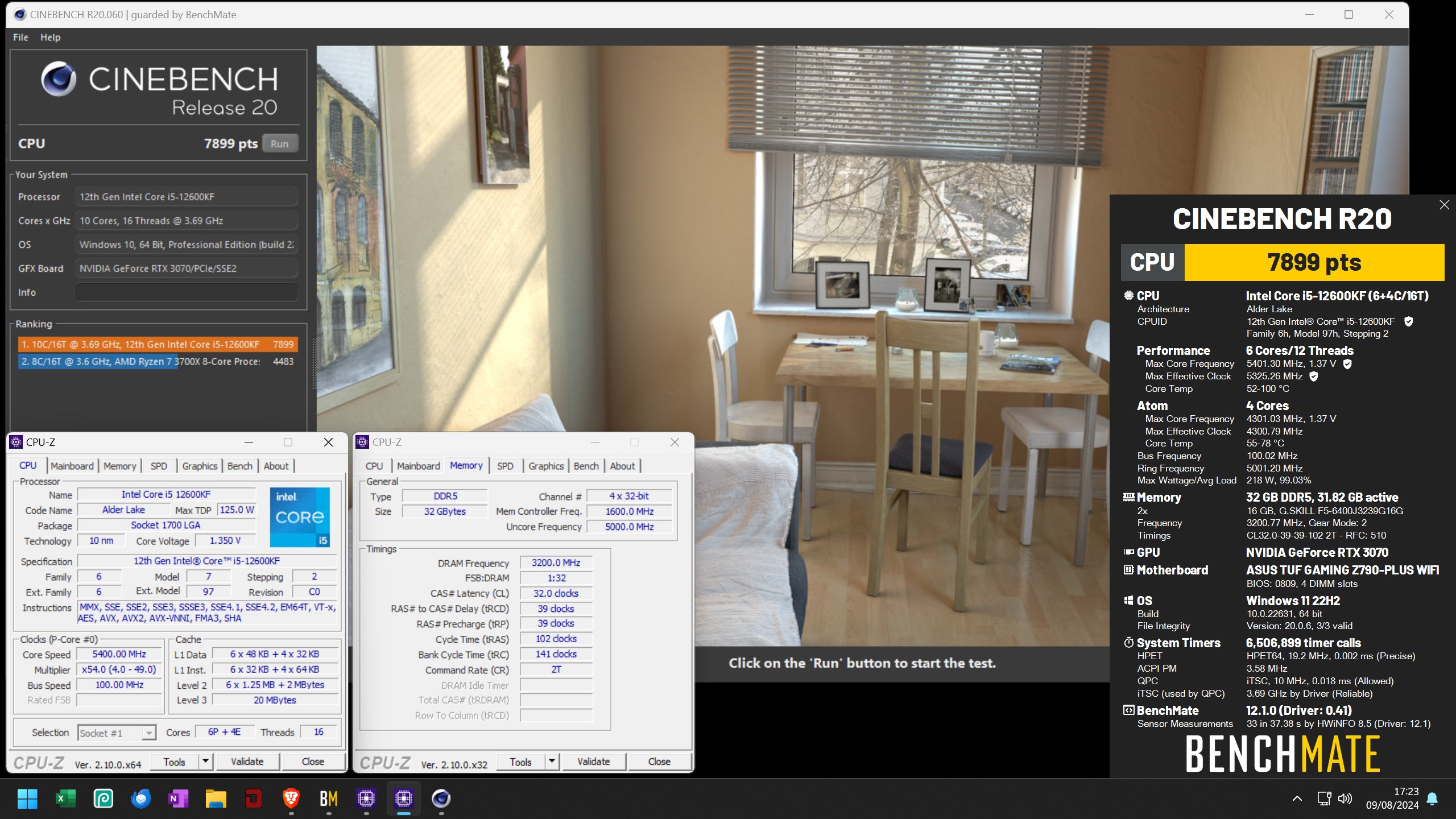Show hidden system tray icons
Viewport: 1456px width, 819px height.
(1297, 799)
